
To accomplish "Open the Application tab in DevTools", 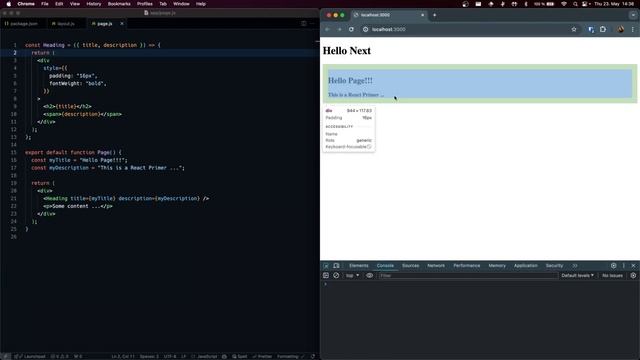I will (x=526, y=266).
